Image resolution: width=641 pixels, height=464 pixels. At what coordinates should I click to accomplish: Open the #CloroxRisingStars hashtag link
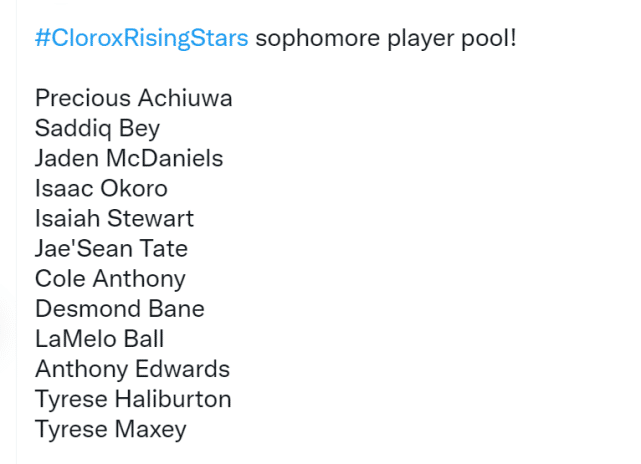[142, 40]
